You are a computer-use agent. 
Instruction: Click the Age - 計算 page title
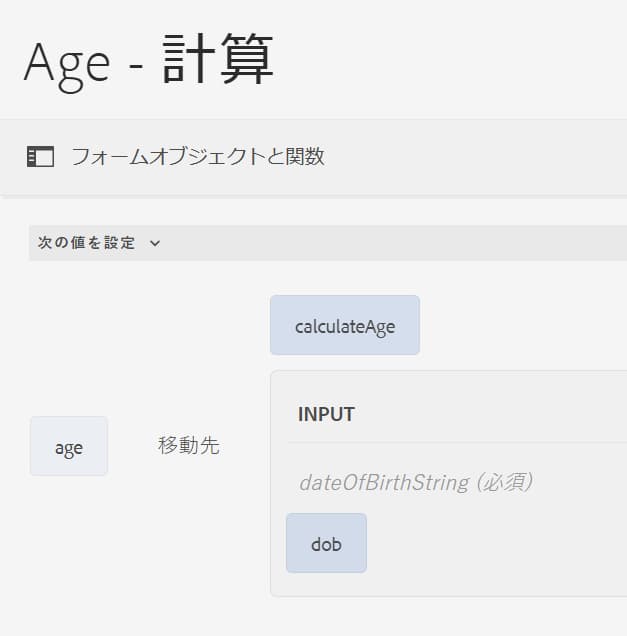tap(148, 62)
